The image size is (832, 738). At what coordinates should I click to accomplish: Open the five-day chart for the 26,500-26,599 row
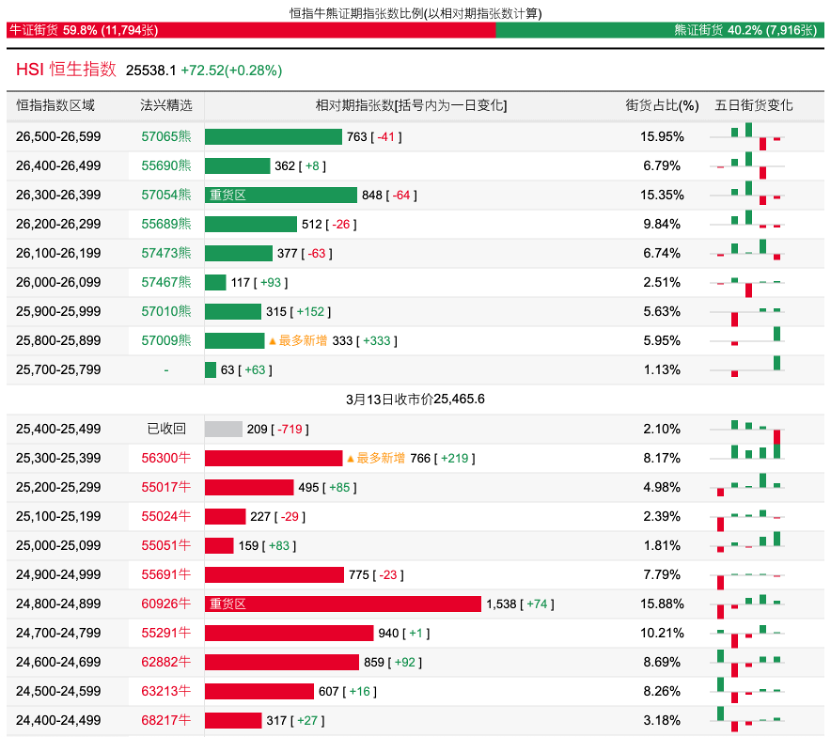coord(749,137)
